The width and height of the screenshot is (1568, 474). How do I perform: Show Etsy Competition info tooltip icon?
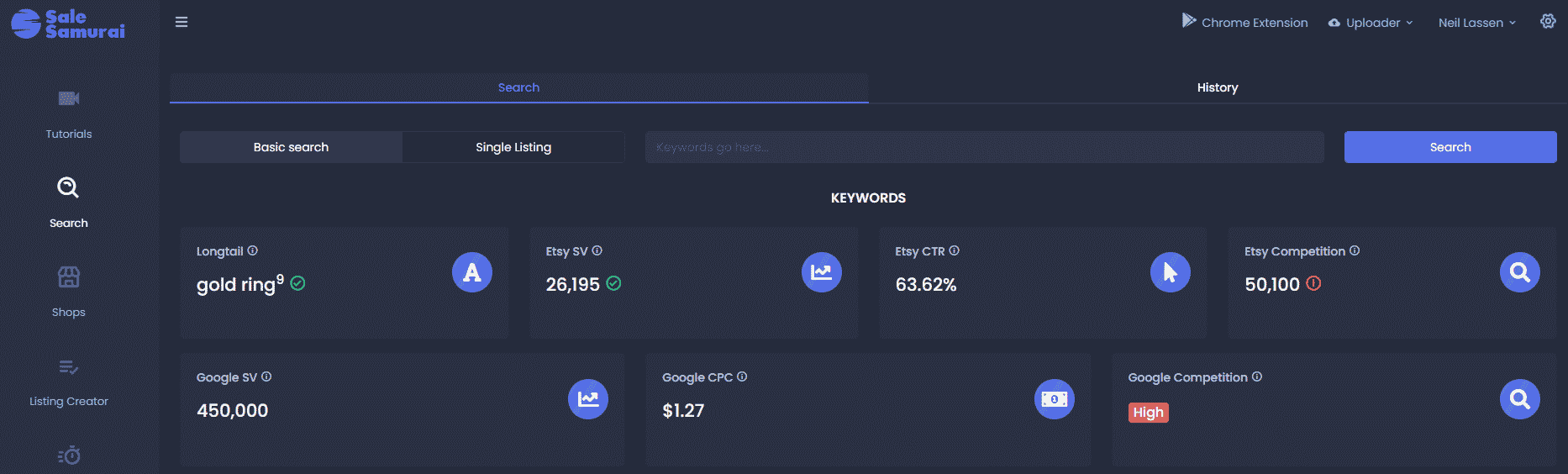click(1355, 250)
